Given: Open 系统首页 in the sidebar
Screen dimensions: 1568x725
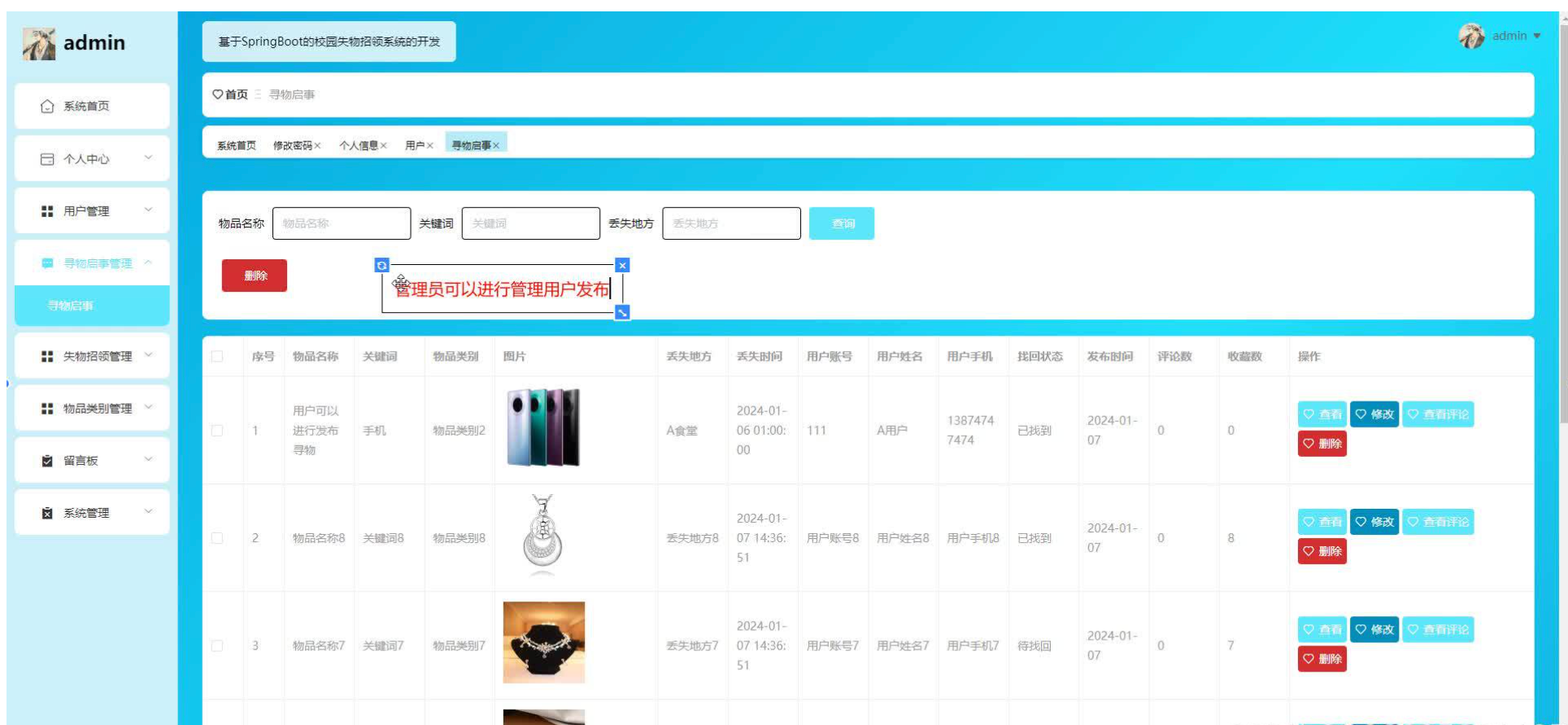Looking at the screenshot, I should pos(92,106).
